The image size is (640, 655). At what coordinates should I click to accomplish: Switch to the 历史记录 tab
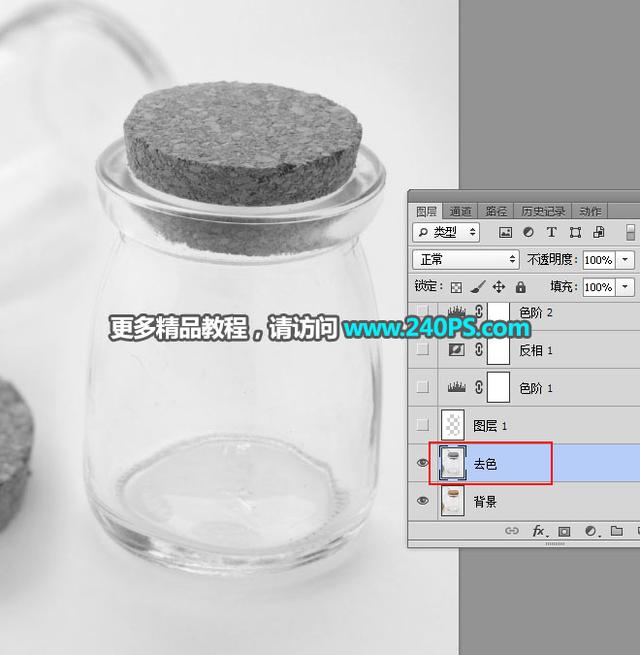(543, 211)
